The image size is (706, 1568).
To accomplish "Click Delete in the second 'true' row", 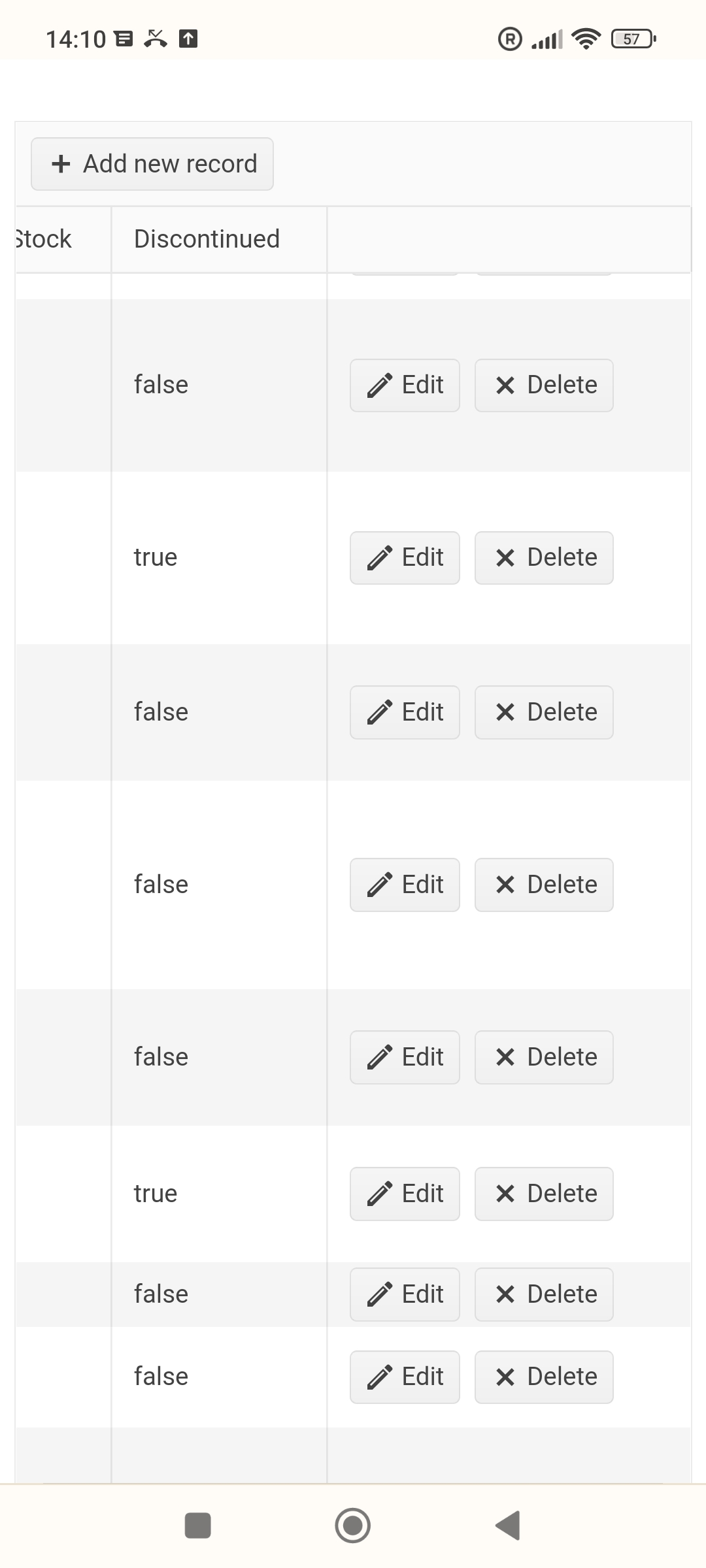I will tap(544, 1194).
